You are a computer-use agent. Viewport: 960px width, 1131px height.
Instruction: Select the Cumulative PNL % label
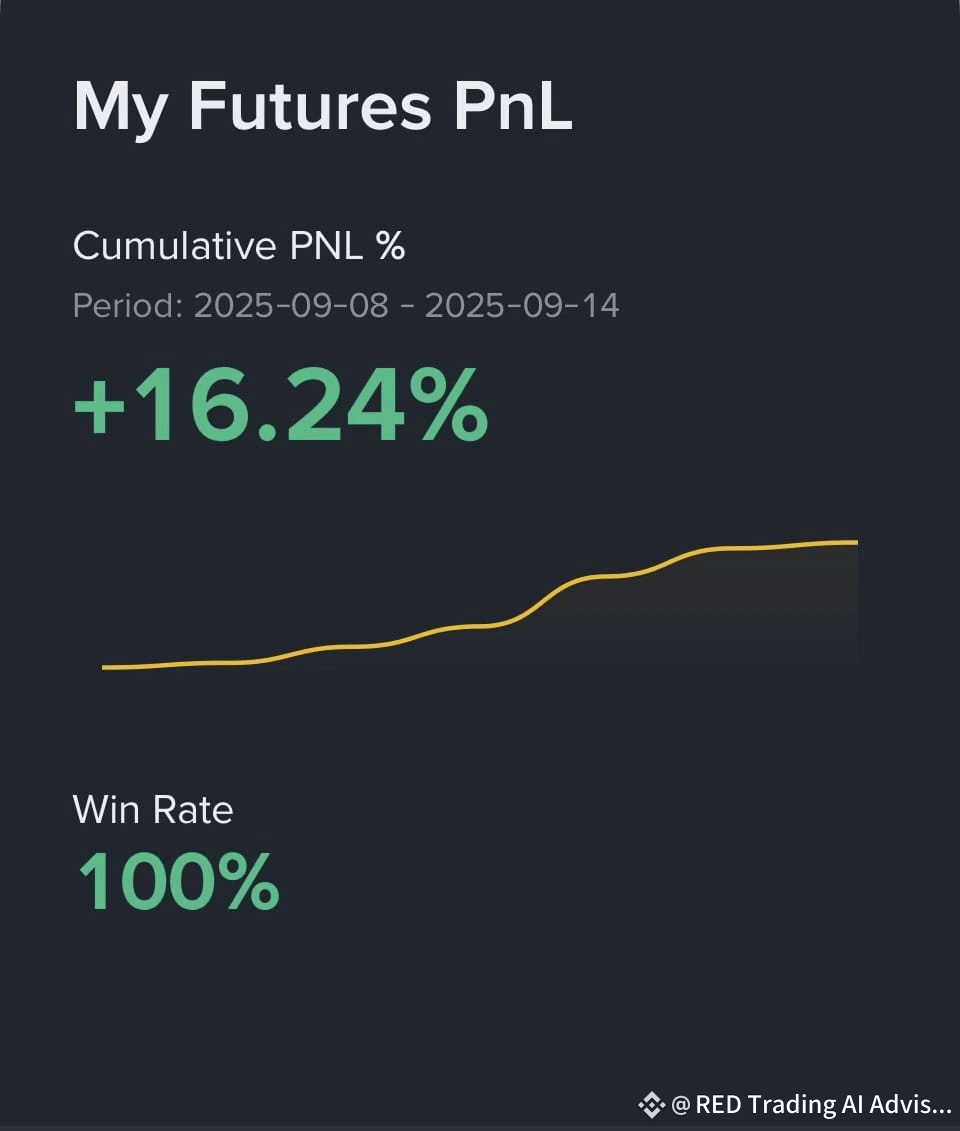(x=239, y=246)
